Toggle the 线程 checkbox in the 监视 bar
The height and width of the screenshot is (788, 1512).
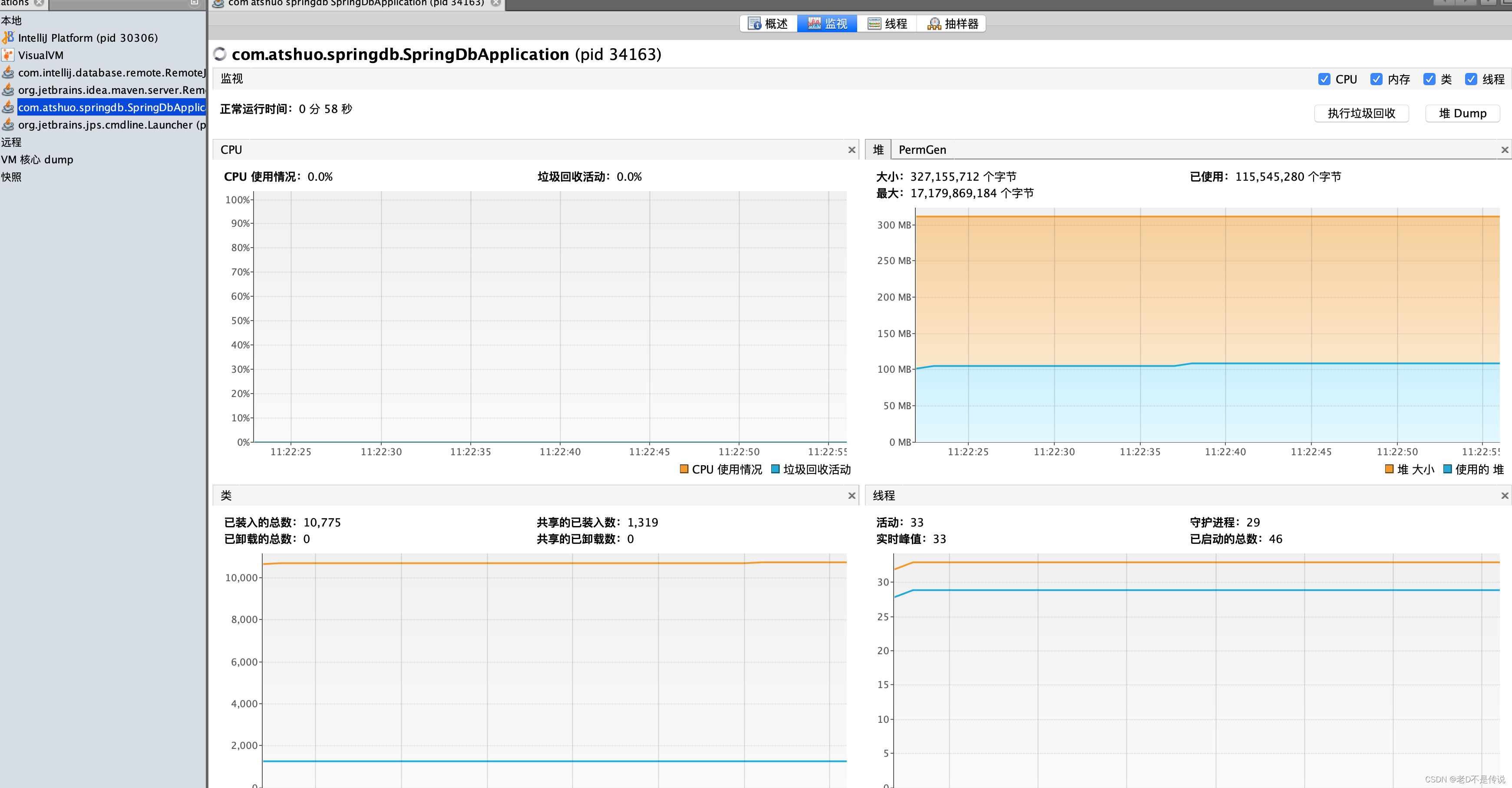(1471, 79)
